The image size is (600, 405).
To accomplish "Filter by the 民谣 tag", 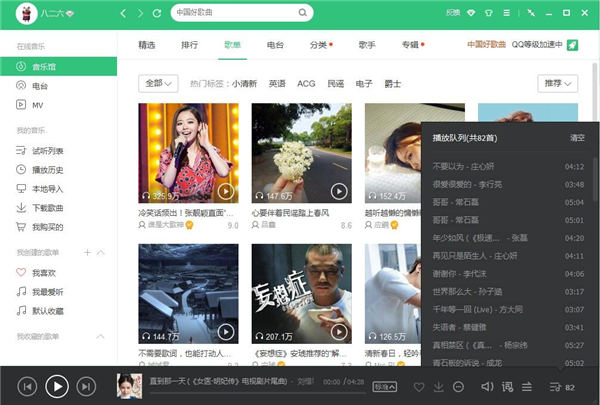I will [x=336, y=84].
